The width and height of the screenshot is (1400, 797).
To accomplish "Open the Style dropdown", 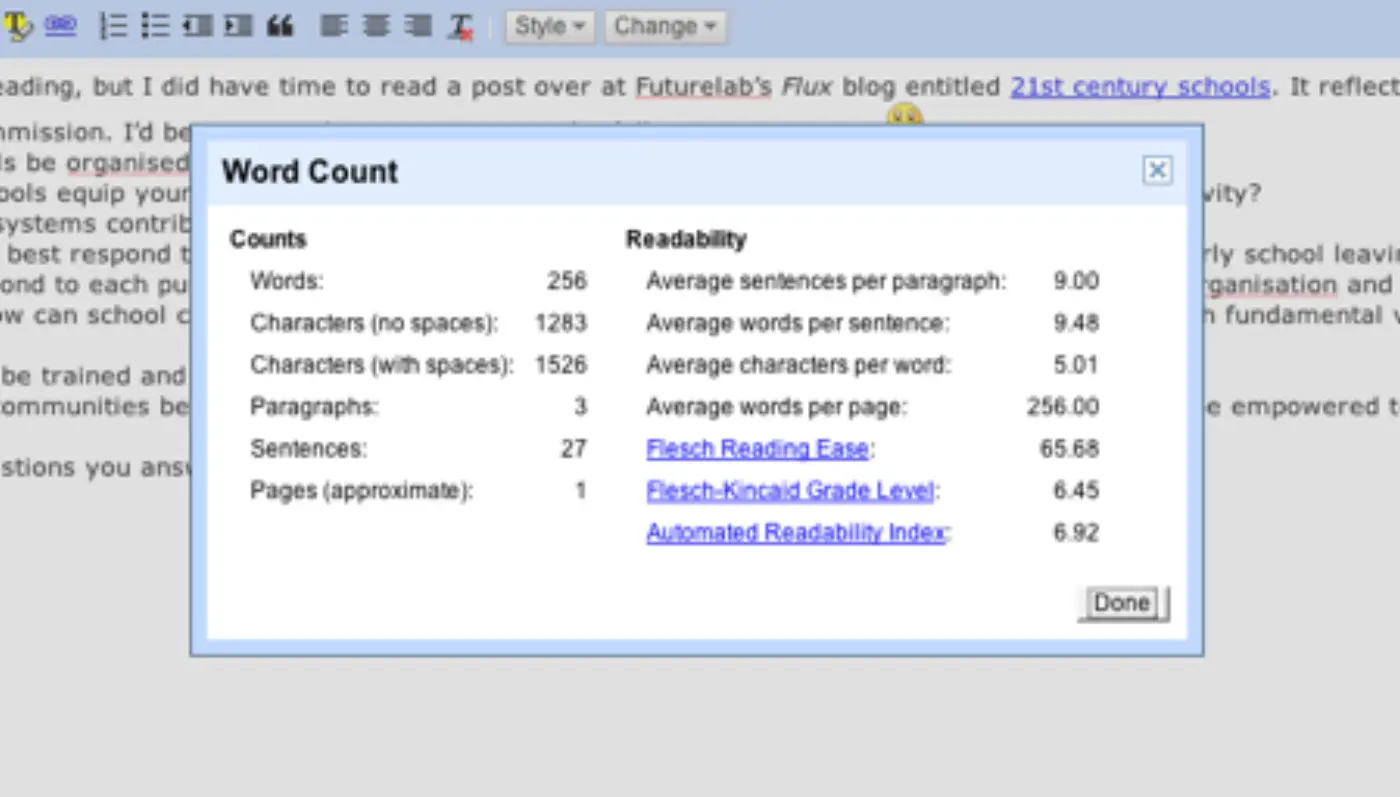I will [x=550, y=26].
